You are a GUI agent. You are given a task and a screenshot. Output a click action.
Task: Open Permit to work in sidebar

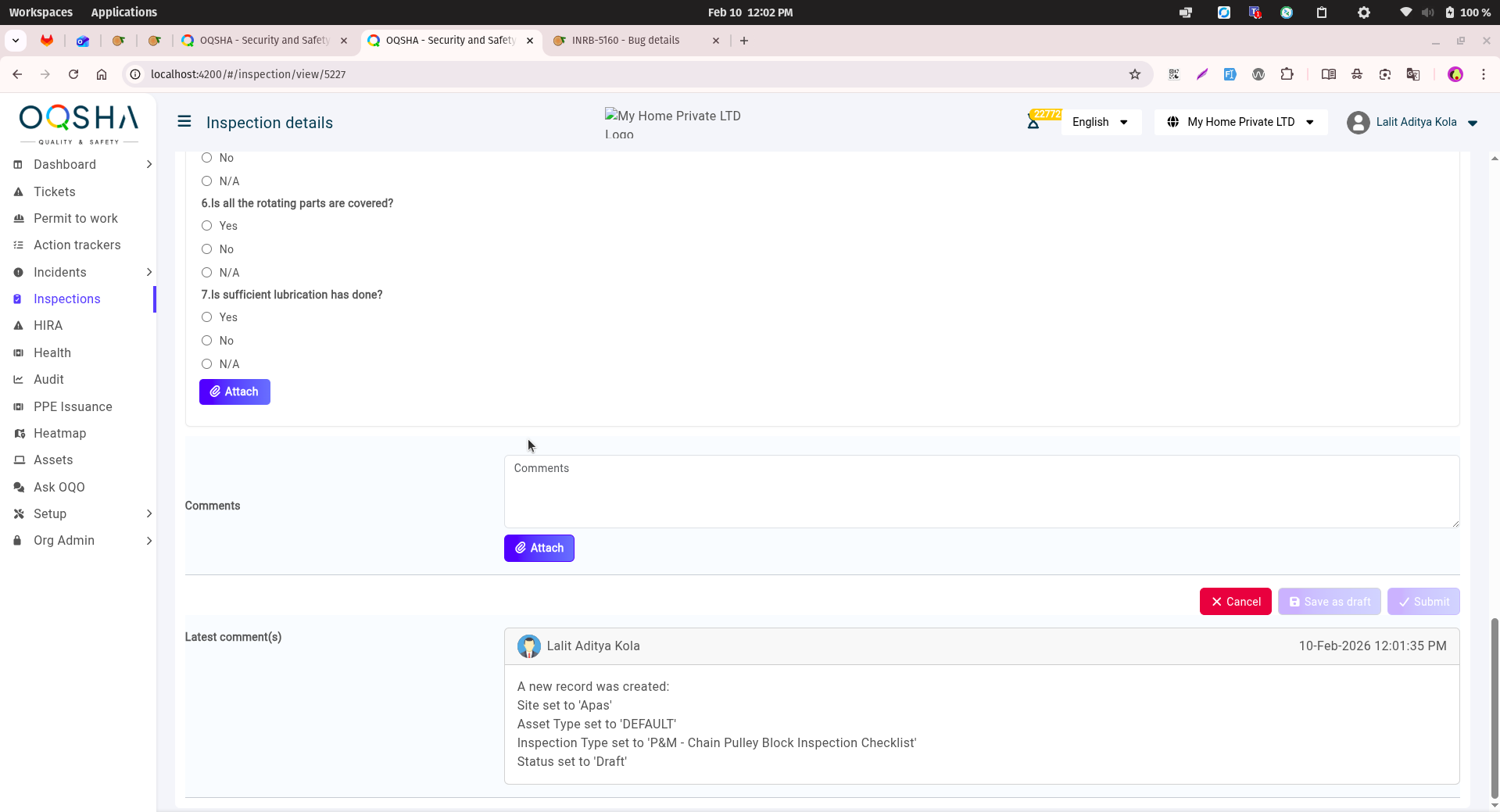[x=76, y=218]
